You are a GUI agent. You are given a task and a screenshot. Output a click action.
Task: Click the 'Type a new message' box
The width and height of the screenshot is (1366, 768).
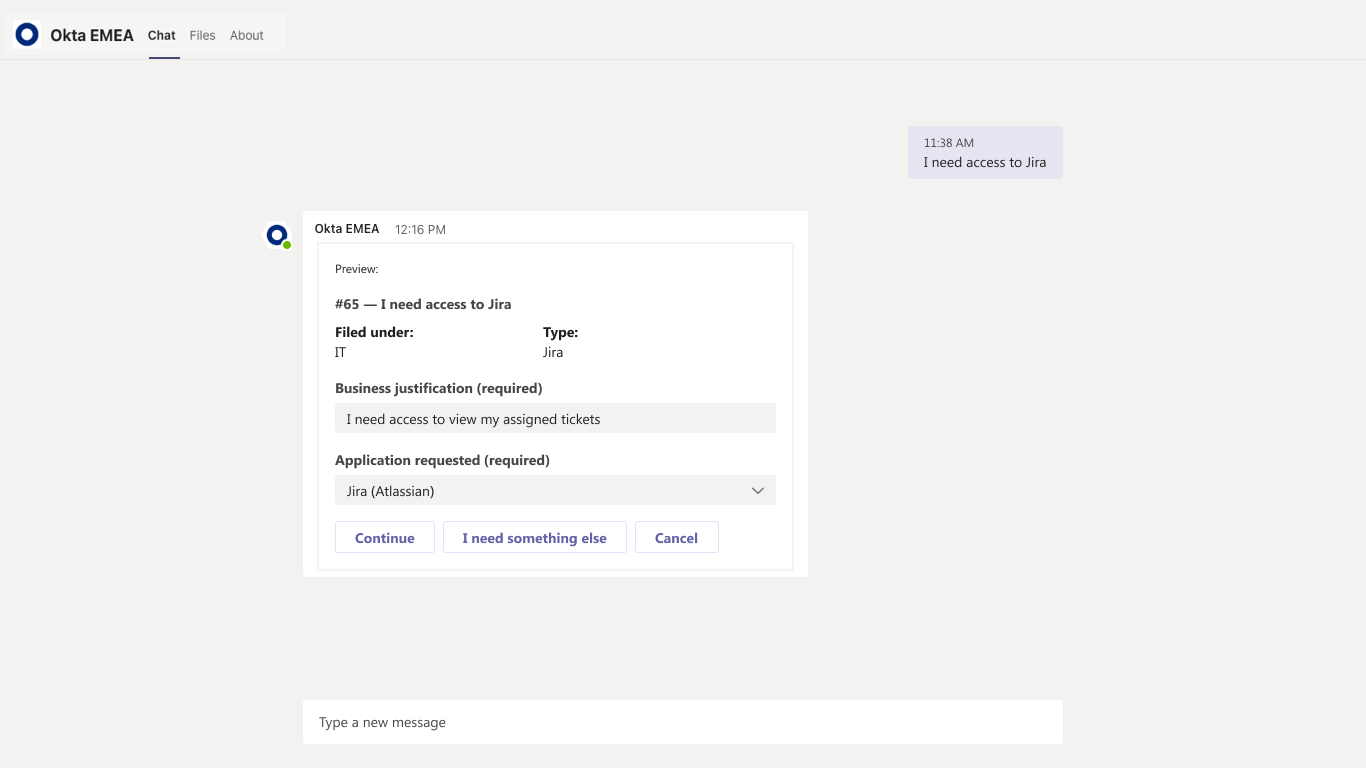[682, 722]
